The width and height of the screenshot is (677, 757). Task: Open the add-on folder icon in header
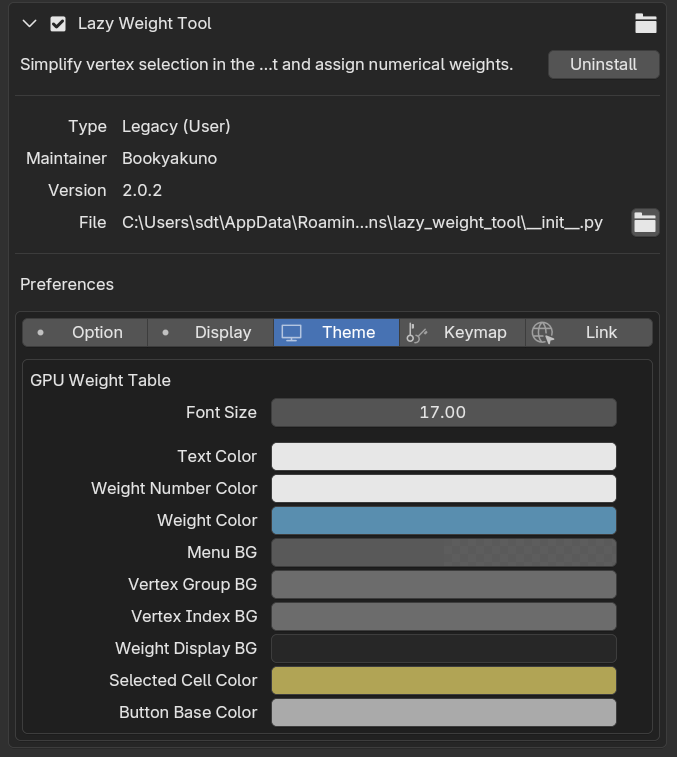pyautogui.click(x=645, y=24)
